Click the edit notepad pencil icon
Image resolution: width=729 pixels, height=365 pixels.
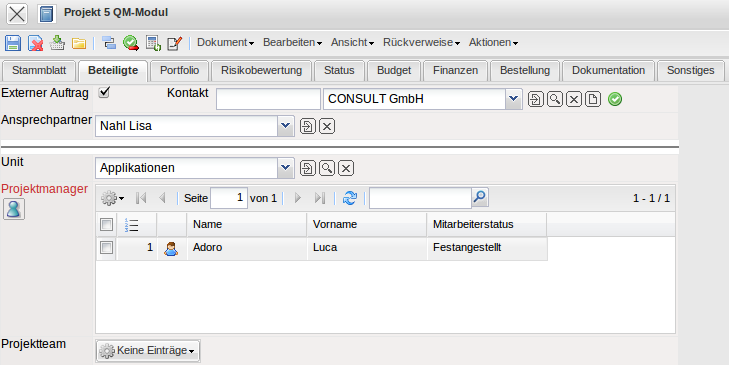click(x=174, y=43)
